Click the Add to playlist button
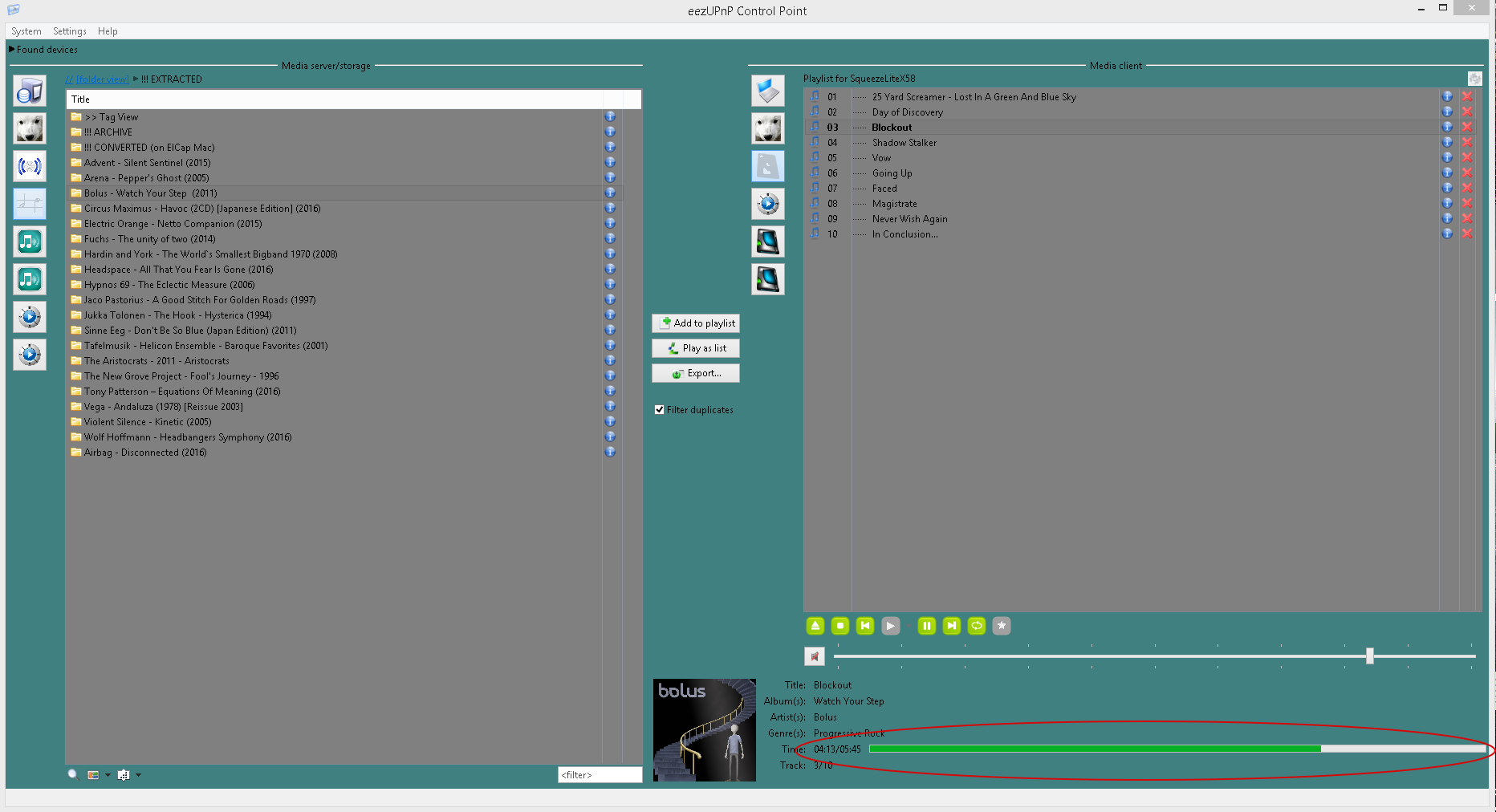The width and height of the screenshot is (1496, 812). click(696, 323)
